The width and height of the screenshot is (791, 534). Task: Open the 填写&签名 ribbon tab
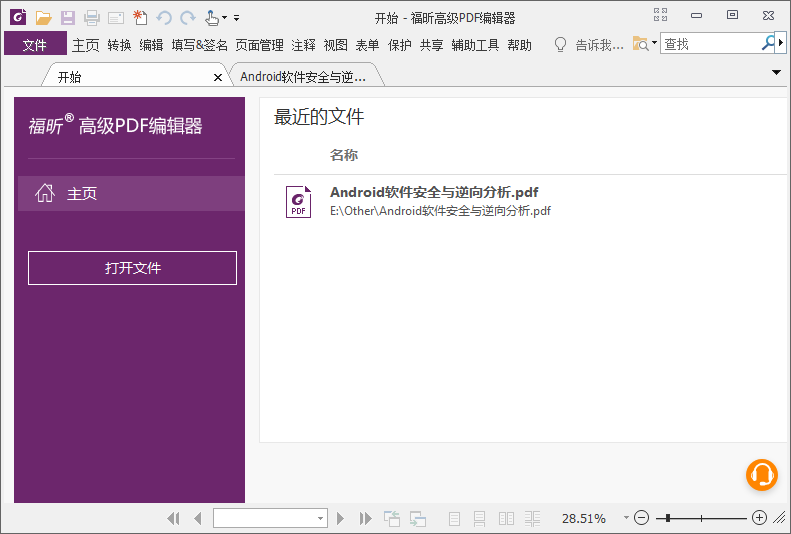[199, 45]
